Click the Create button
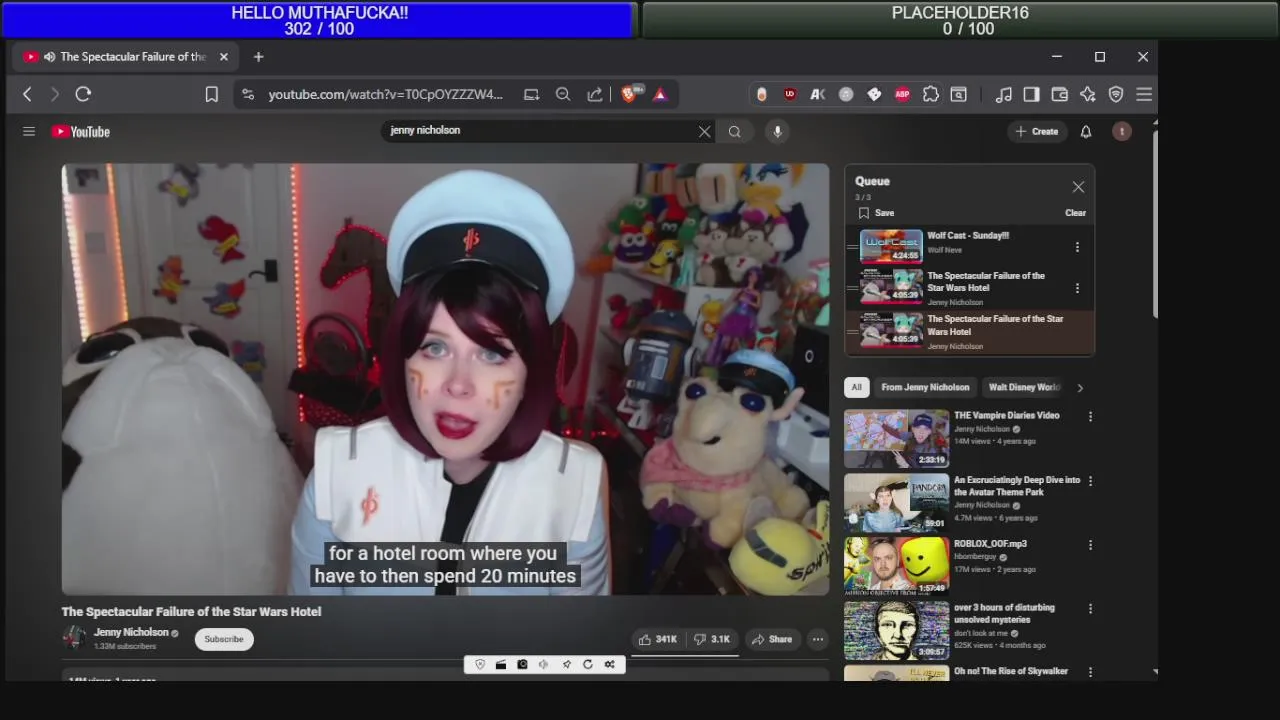The height and width of the screenshot is (720, 1280). pos(1036,131)
